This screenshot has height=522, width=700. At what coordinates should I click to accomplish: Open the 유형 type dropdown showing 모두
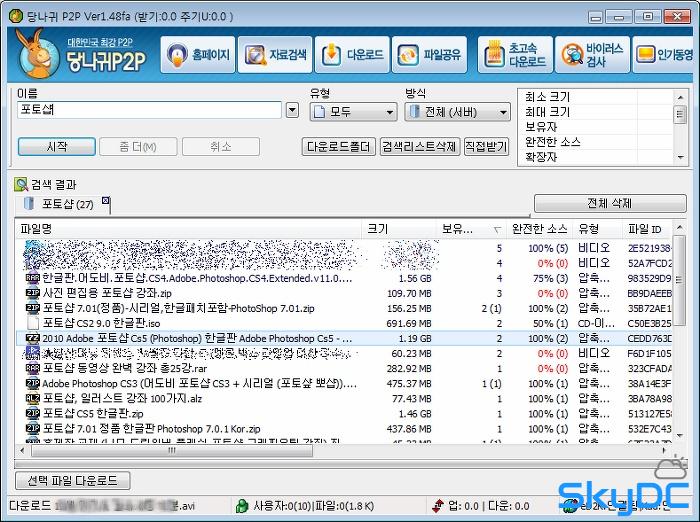[353, 112]
